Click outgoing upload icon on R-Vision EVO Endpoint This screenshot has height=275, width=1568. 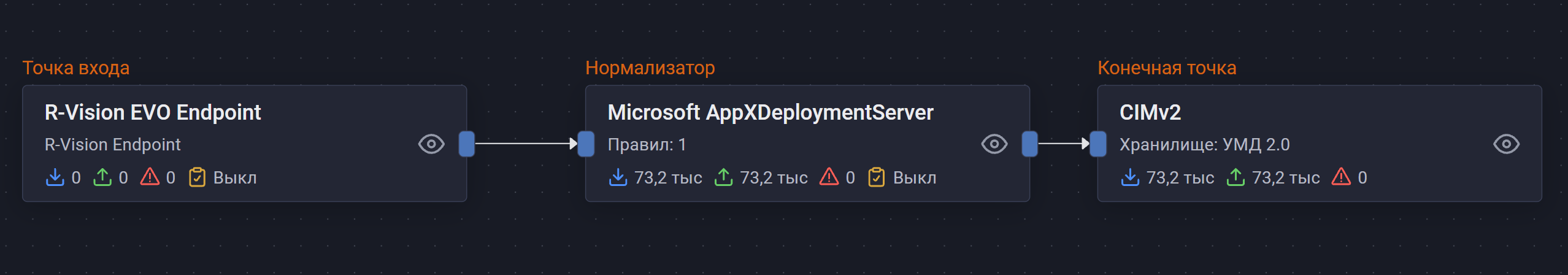point(102,177)
